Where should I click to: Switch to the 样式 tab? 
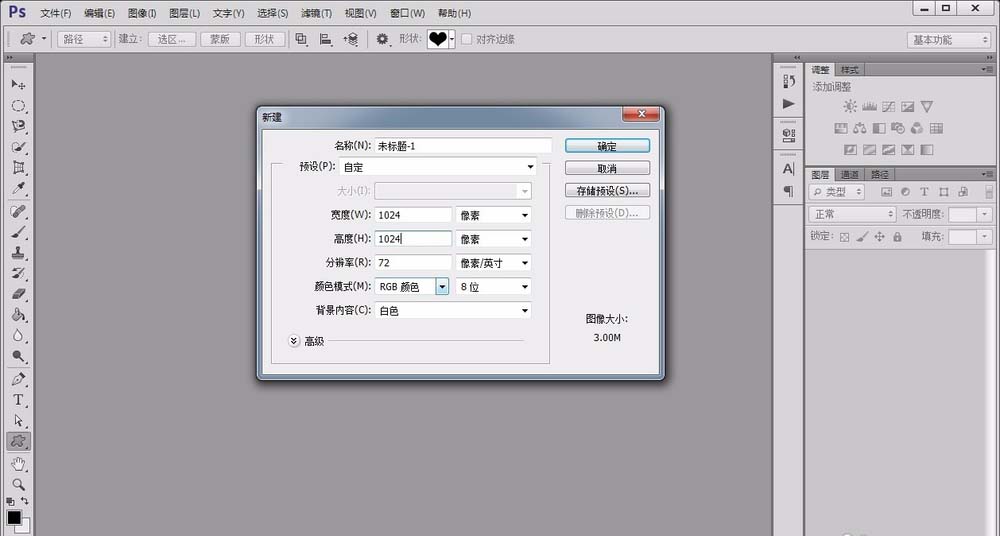[x=849, y=70]
